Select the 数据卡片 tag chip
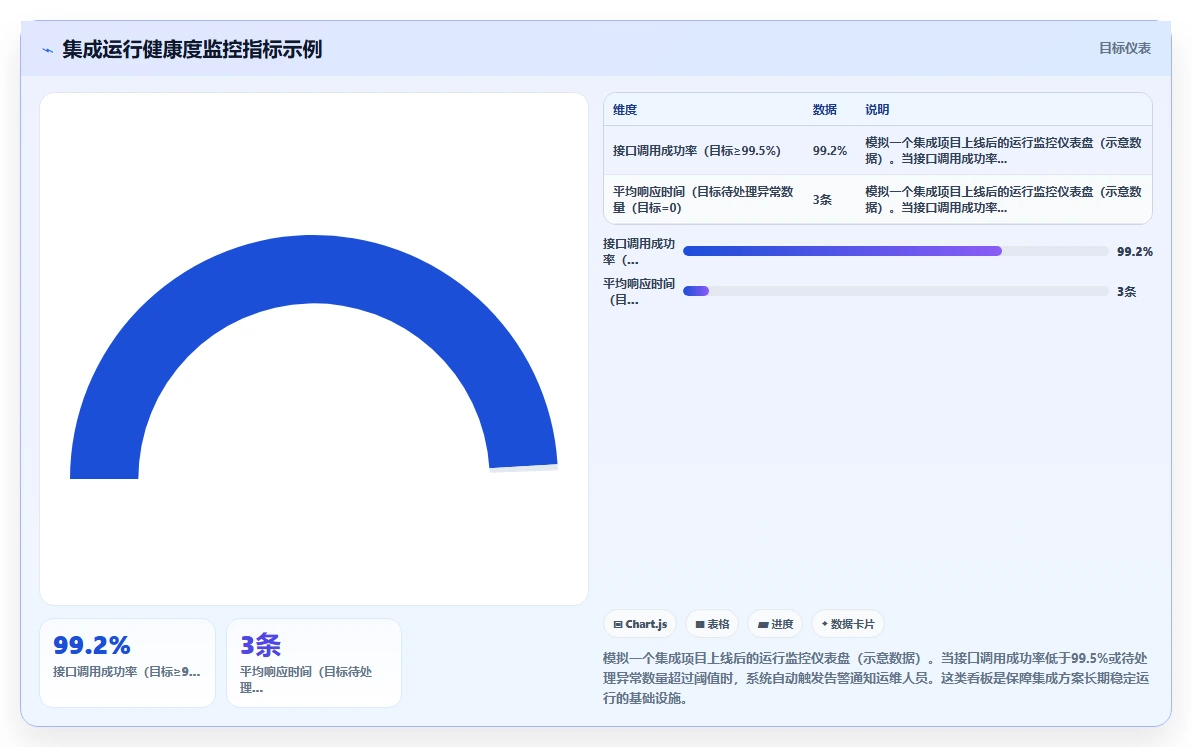The height and width of the screenshot is (747, 1192). point(848,624)
